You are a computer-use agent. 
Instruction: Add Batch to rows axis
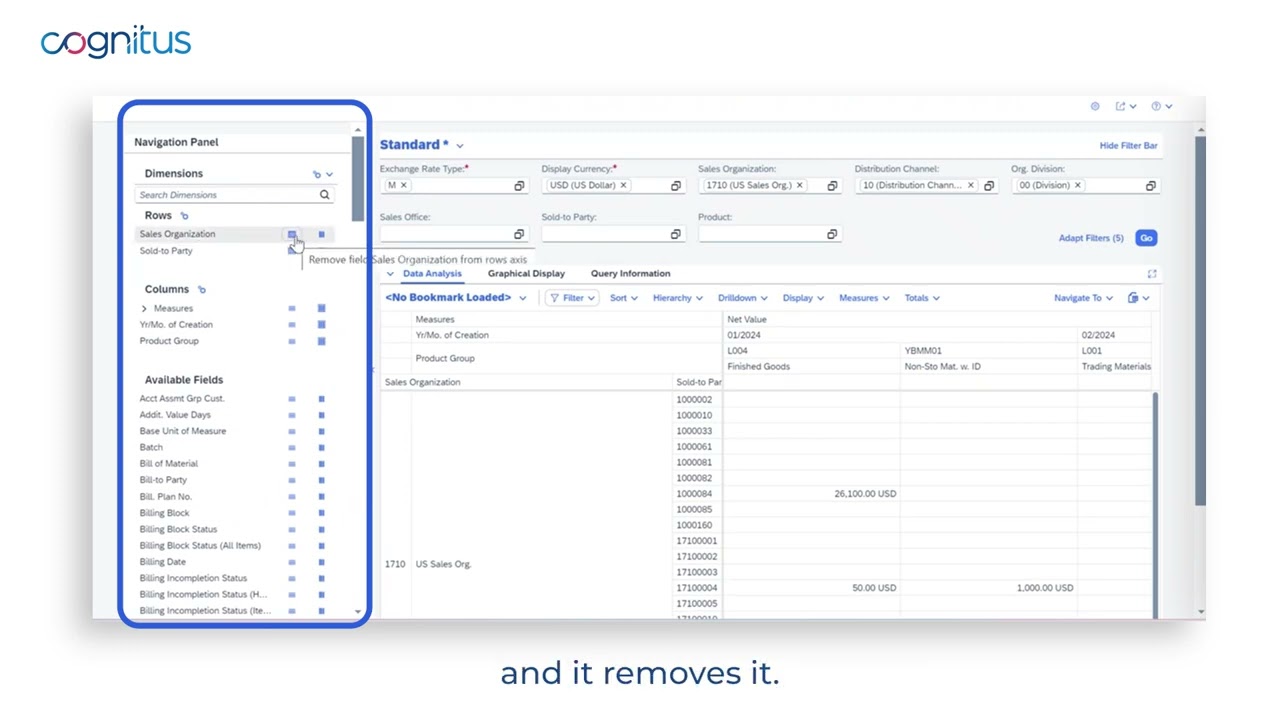292,447
